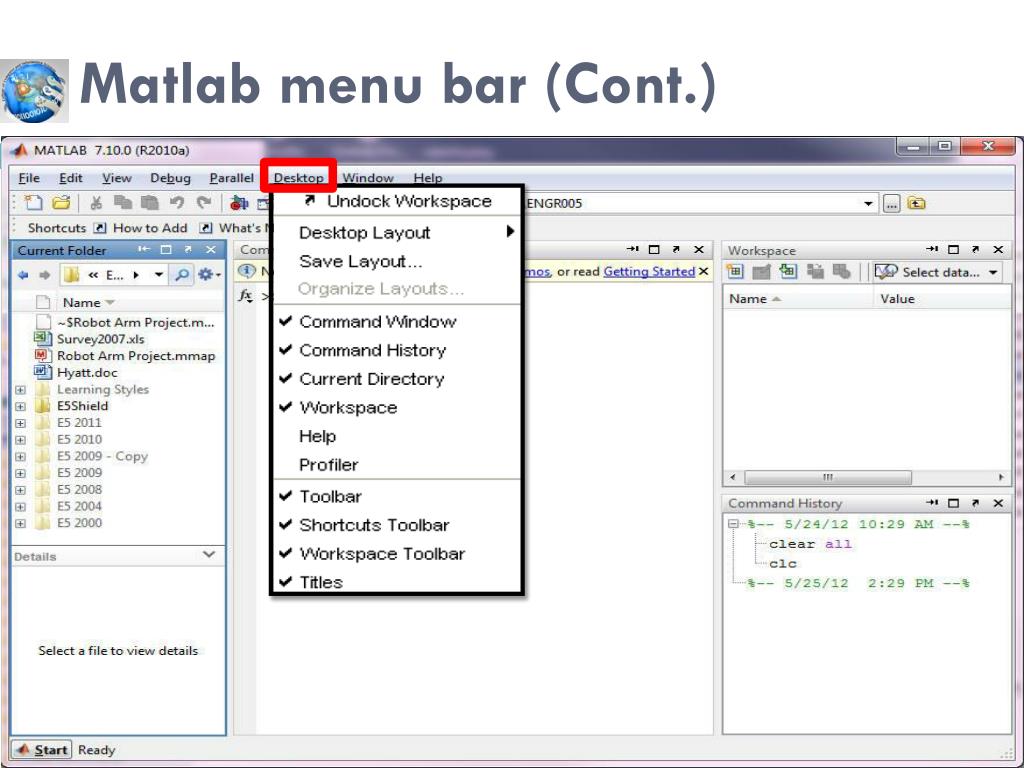Click the Paste clipboard icon
1024x768 pixels.
(x=150, y=203)
